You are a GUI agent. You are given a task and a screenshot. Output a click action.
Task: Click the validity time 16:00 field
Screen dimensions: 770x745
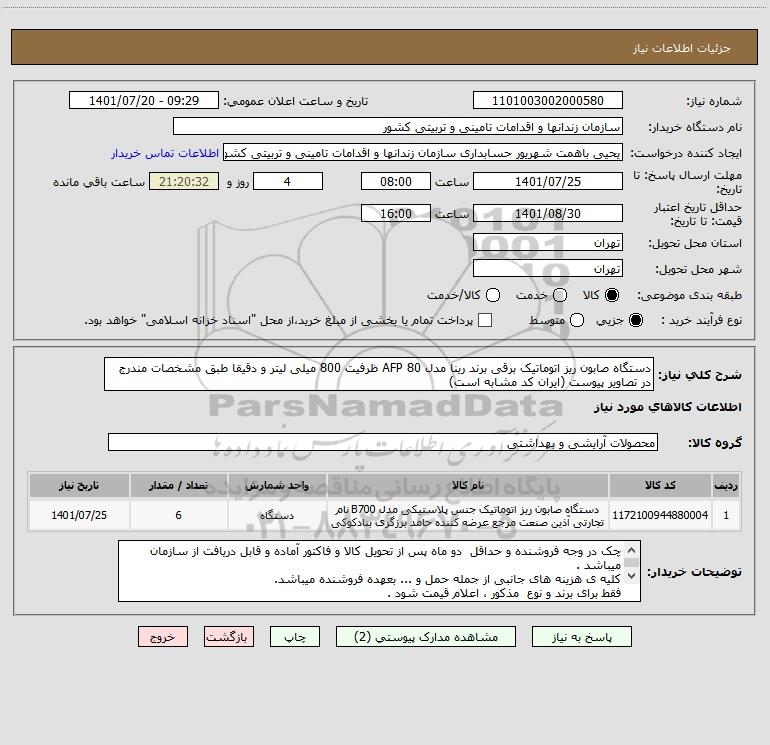(x=396, y=214)
